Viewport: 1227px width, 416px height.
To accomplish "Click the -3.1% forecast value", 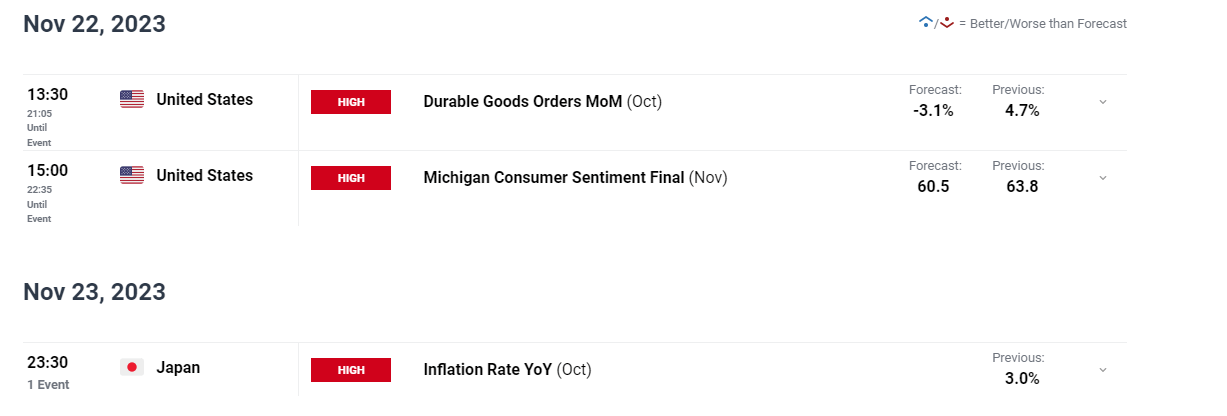I will [934, 110].
